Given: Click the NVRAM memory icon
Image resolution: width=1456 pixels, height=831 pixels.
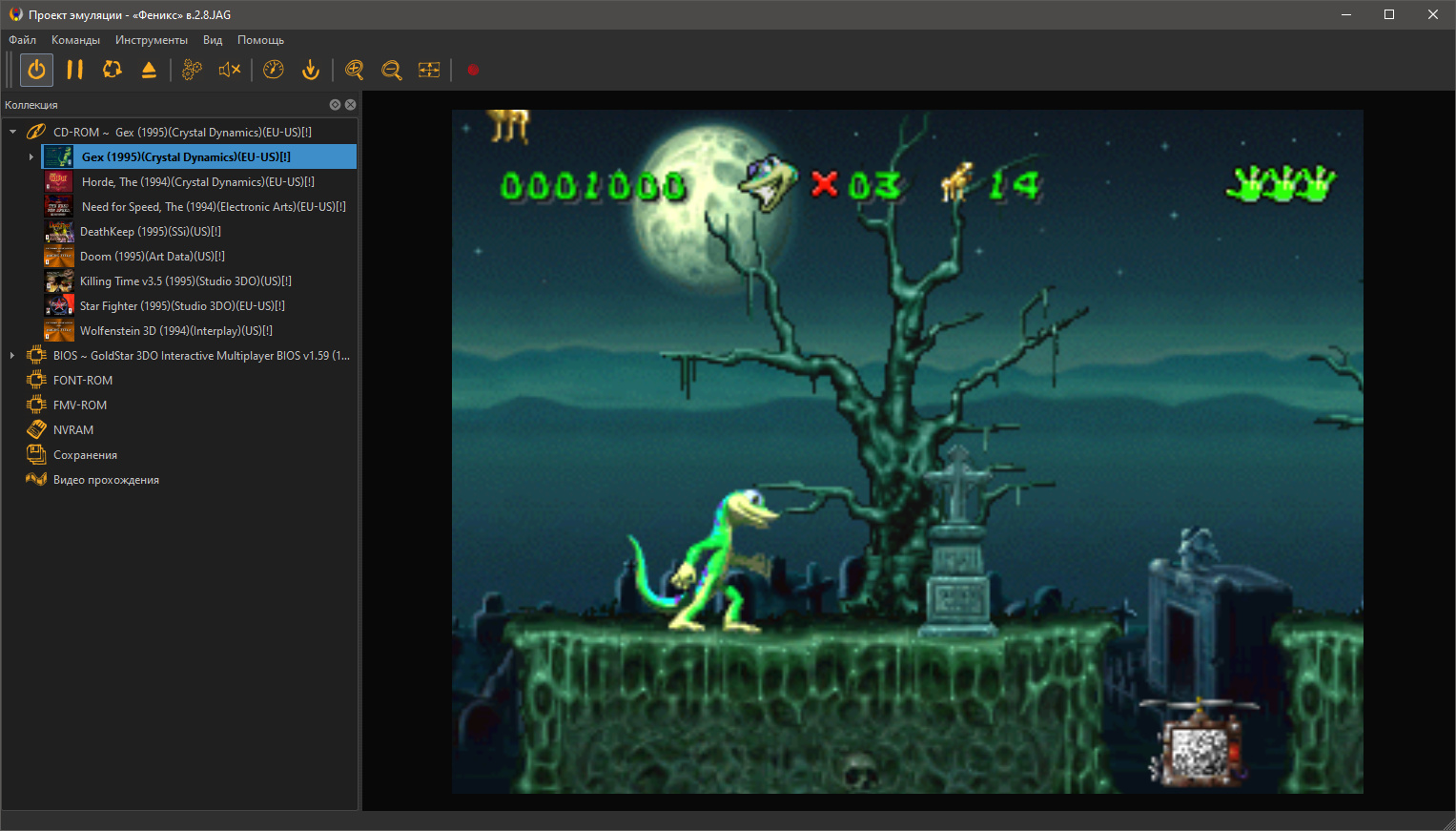Looking at the screenshot, I should pos(36,429).
